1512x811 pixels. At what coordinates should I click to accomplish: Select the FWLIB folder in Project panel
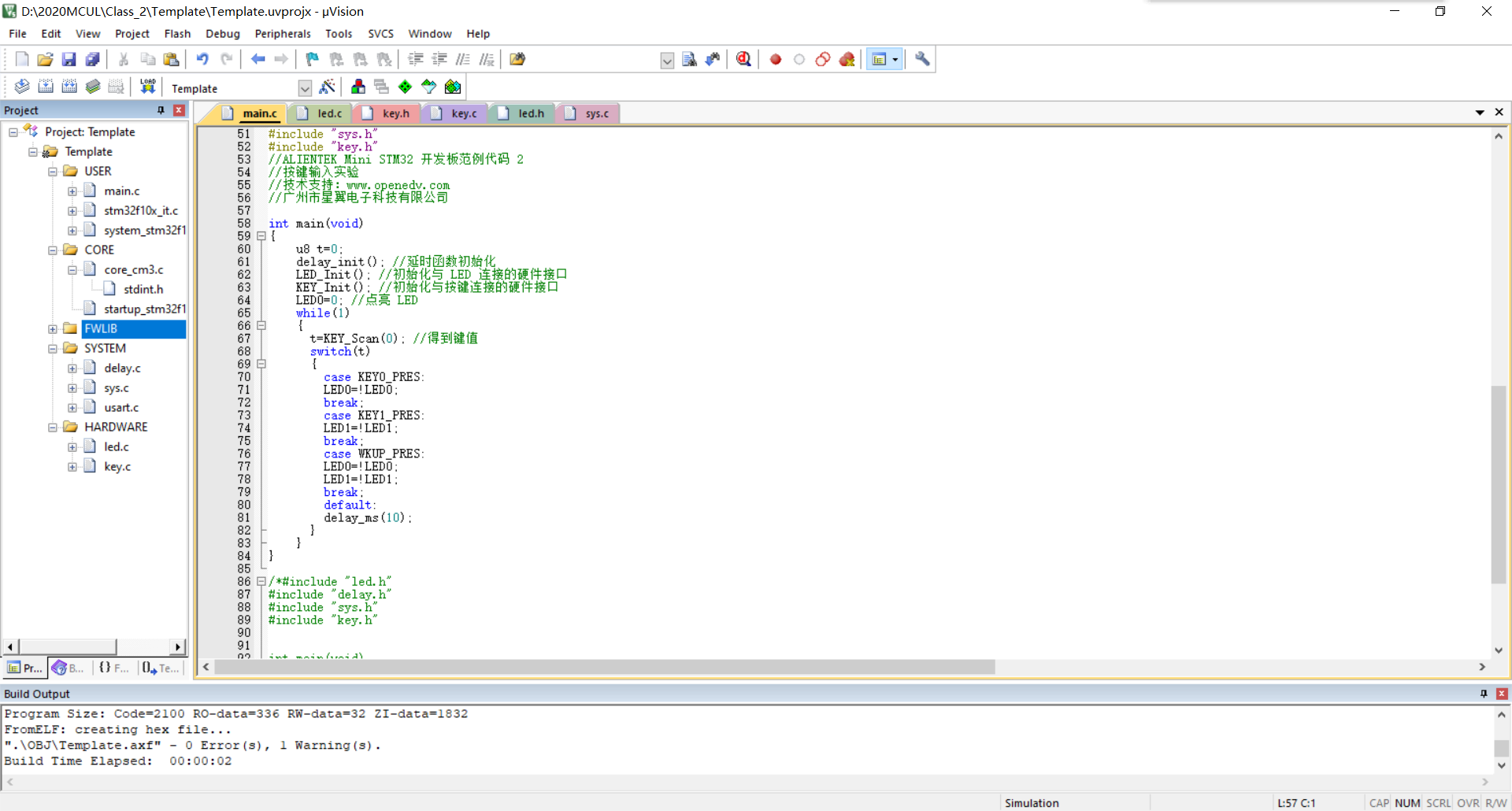(101, 328)
